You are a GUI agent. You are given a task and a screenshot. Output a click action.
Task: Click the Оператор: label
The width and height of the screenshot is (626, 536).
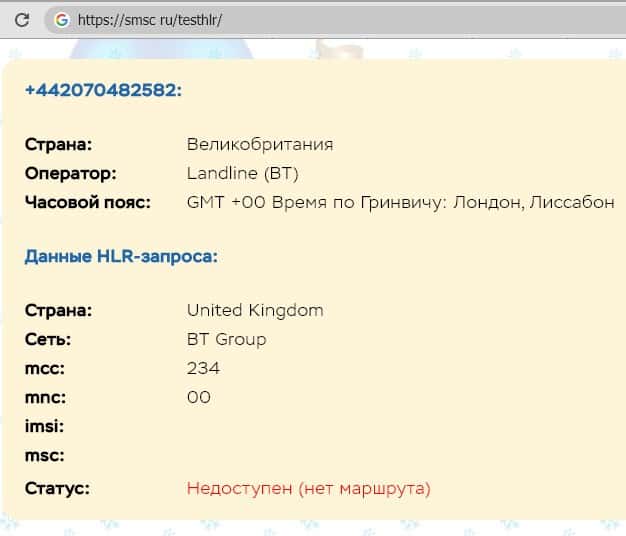click(71, 174)
